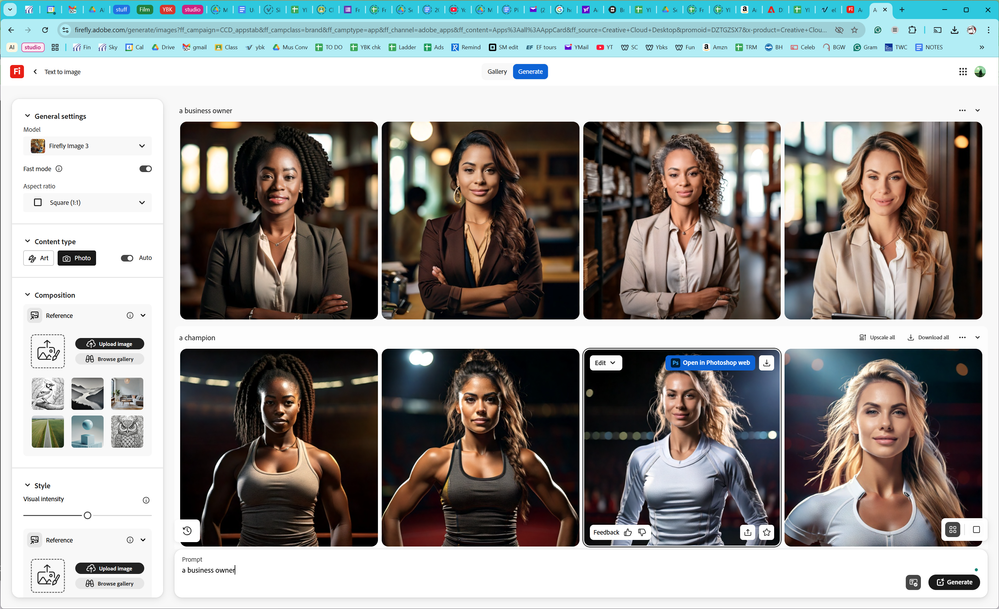This screenshot has height=609, width=999.
Task: Toggle Content type Auto switch
Action: pyautogui.click(x=127, y=258)
